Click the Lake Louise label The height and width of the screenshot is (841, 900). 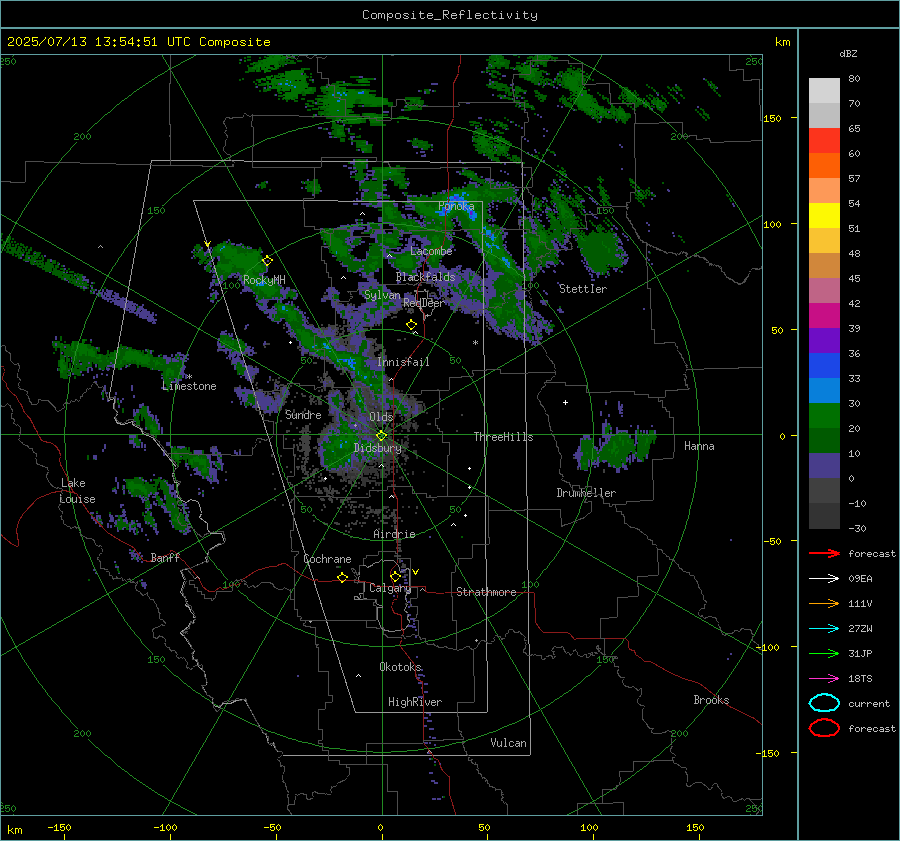pos(78,491)
